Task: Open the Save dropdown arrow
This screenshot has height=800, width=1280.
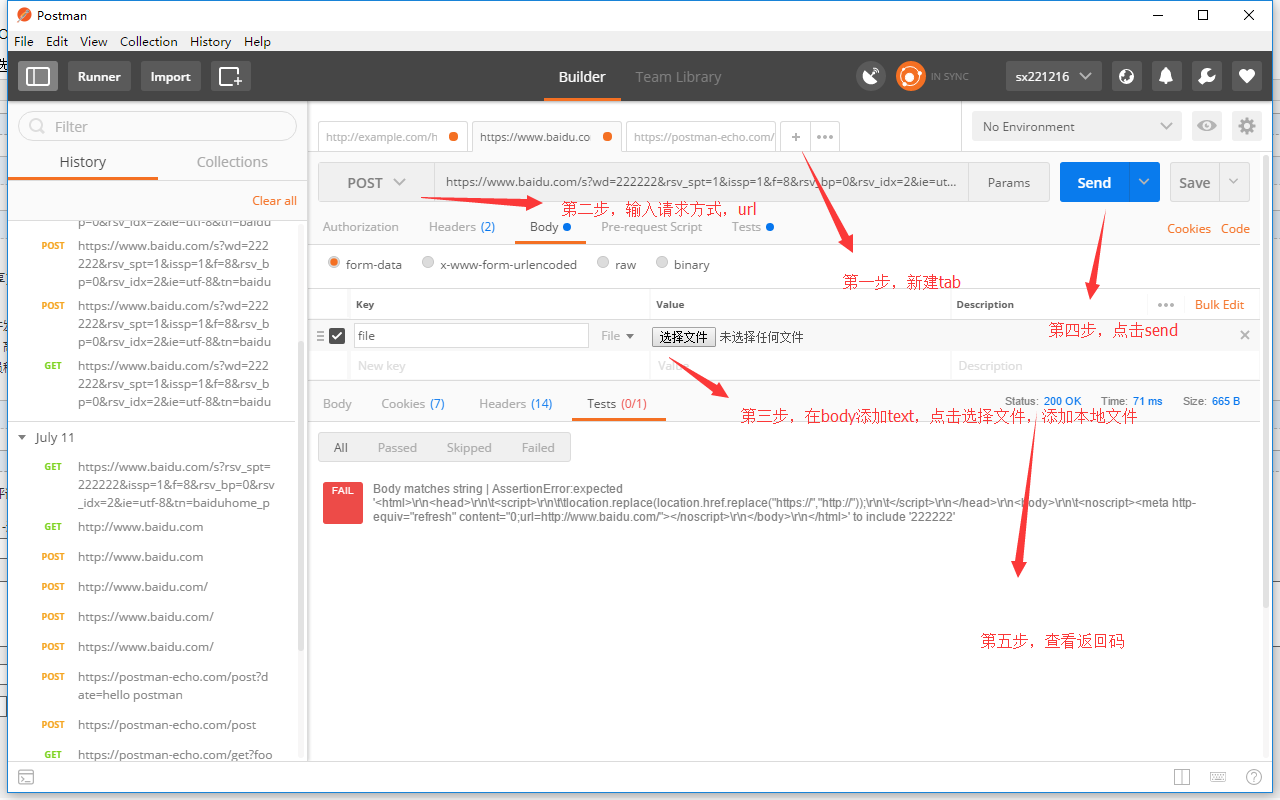Action: pos(1234,182)
